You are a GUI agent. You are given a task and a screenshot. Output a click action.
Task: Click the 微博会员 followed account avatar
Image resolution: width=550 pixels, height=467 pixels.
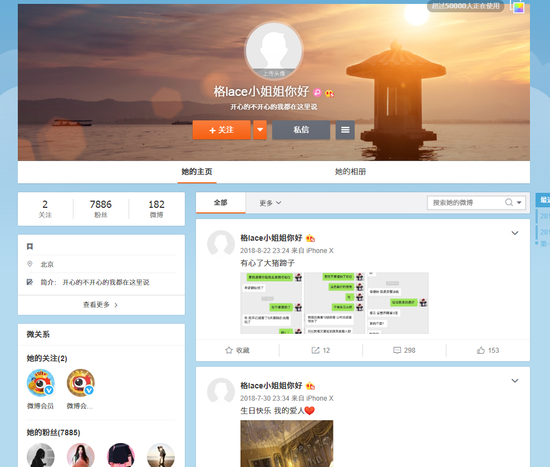pyautogui.click(x=41, y=383)
